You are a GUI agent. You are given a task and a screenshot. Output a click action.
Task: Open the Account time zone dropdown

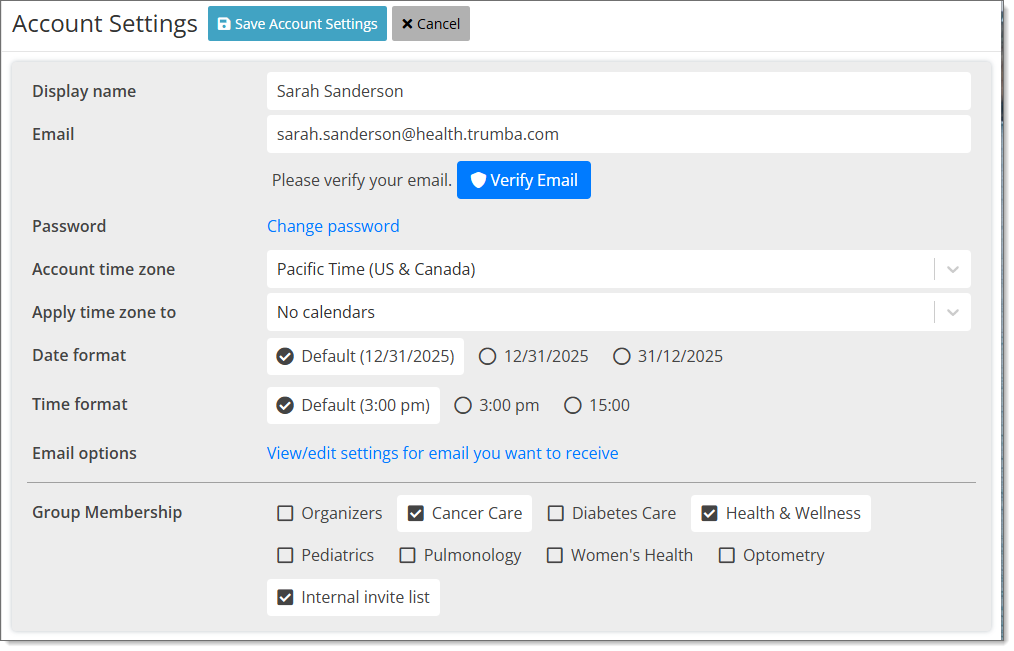[x=951, y=269]
